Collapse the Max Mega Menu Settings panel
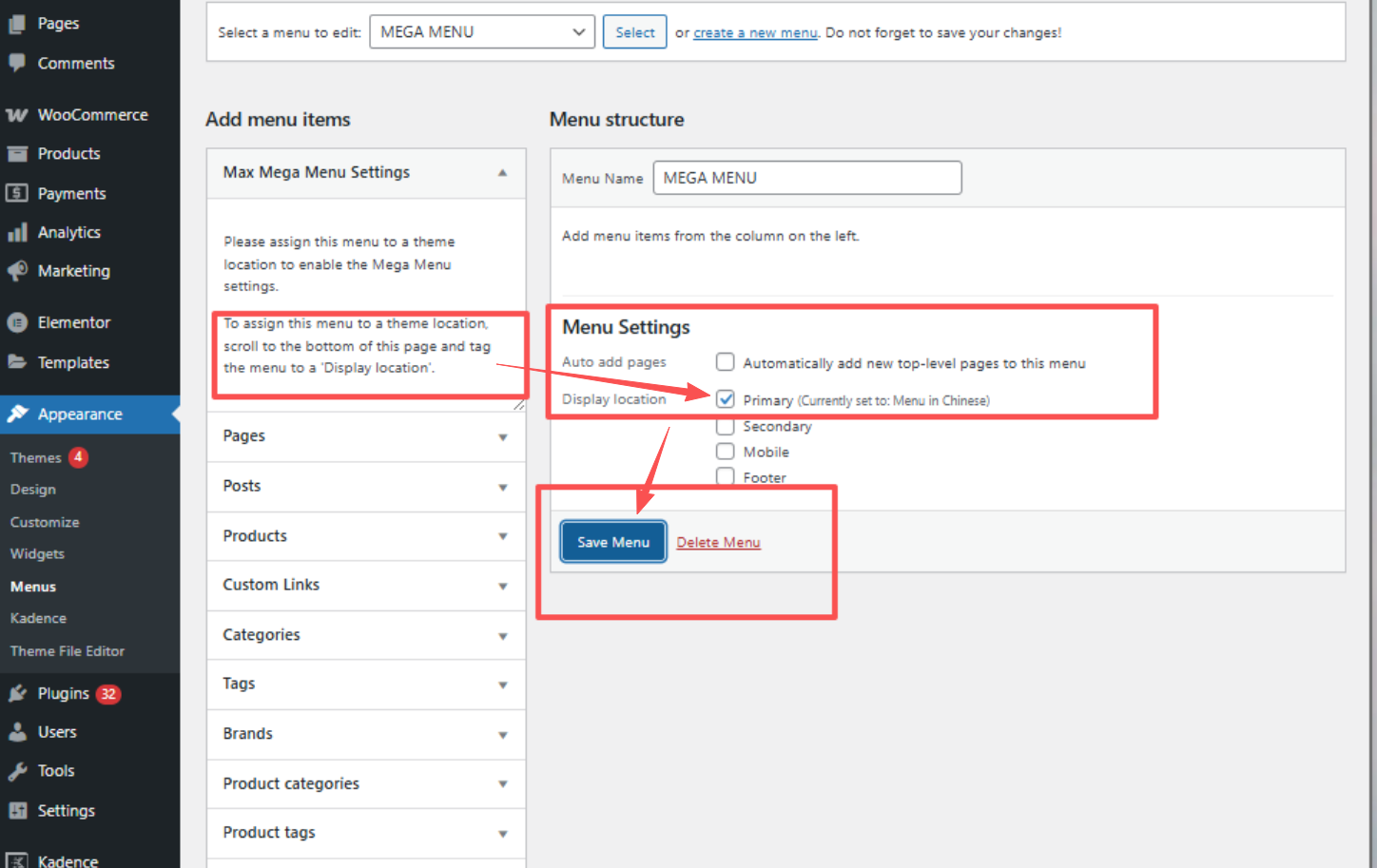 click(502, 173)
